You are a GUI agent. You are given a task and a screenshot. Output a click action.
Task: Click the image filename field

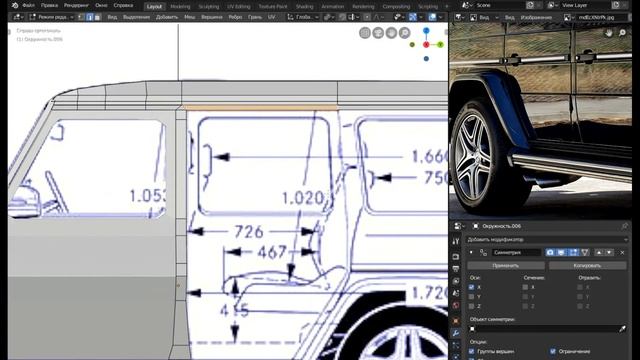coord(601,18)
